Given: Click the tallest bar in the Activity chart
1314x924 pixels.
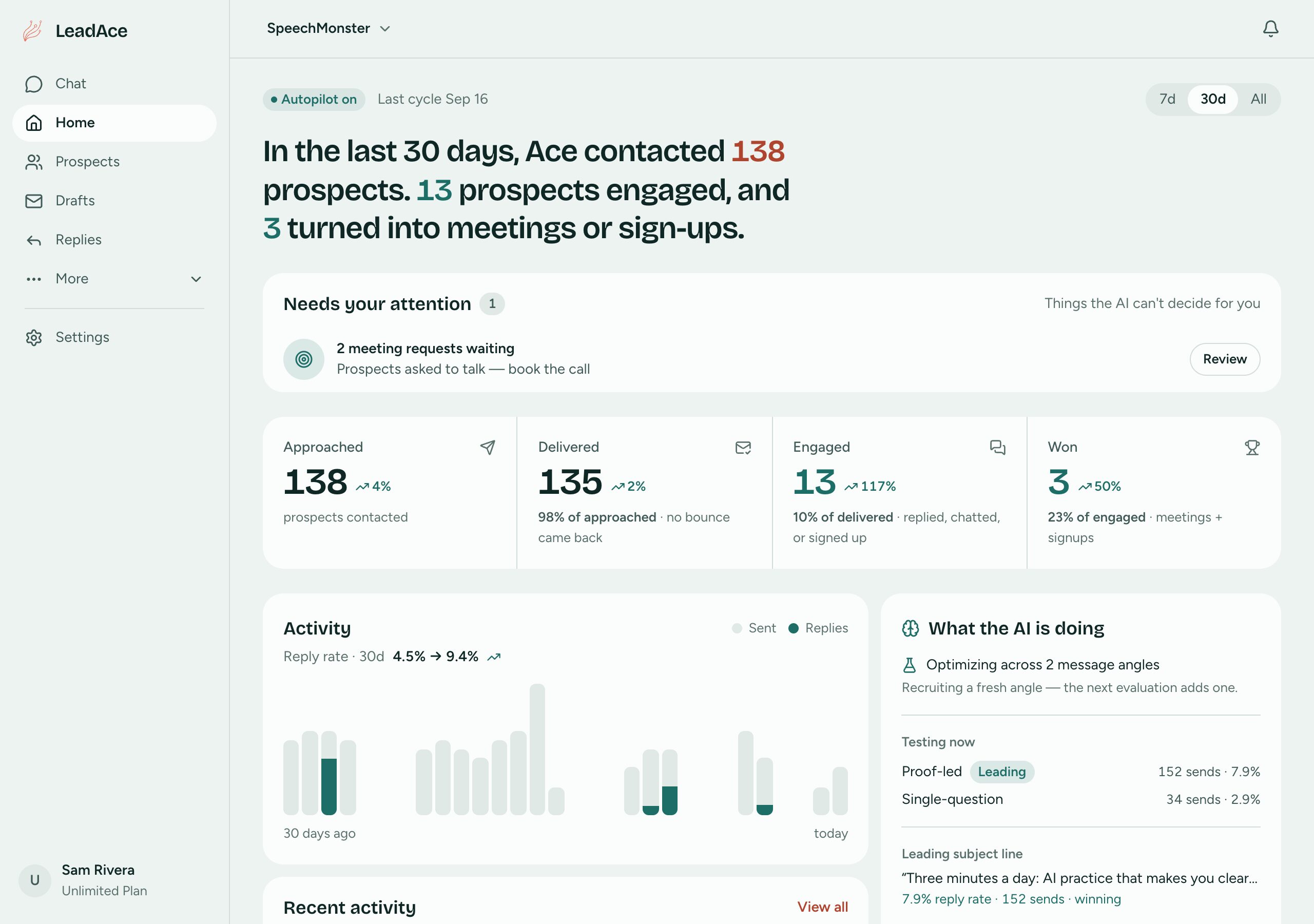Looking at the screenshot, I should (537, 749).
